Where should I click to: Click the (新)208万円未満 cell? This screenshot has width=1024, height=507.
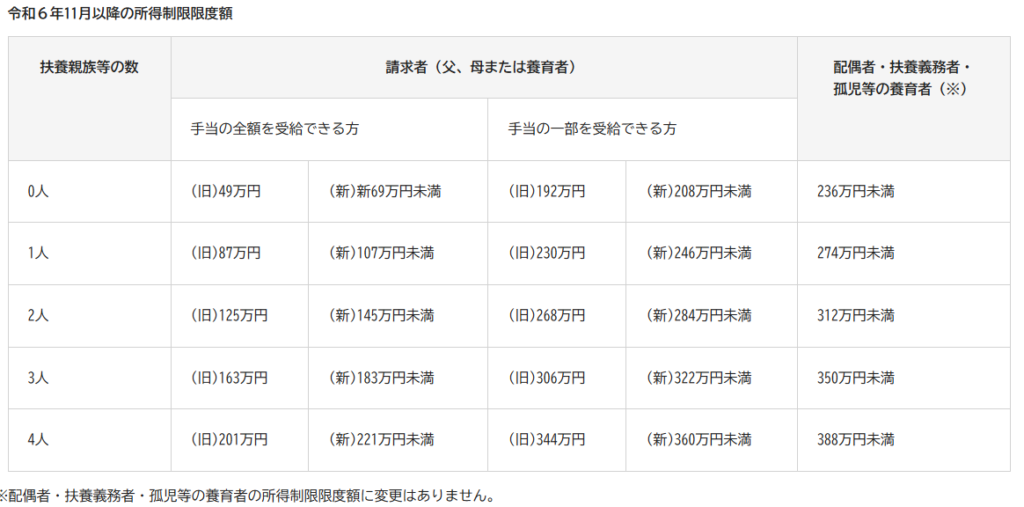point(699,191)
